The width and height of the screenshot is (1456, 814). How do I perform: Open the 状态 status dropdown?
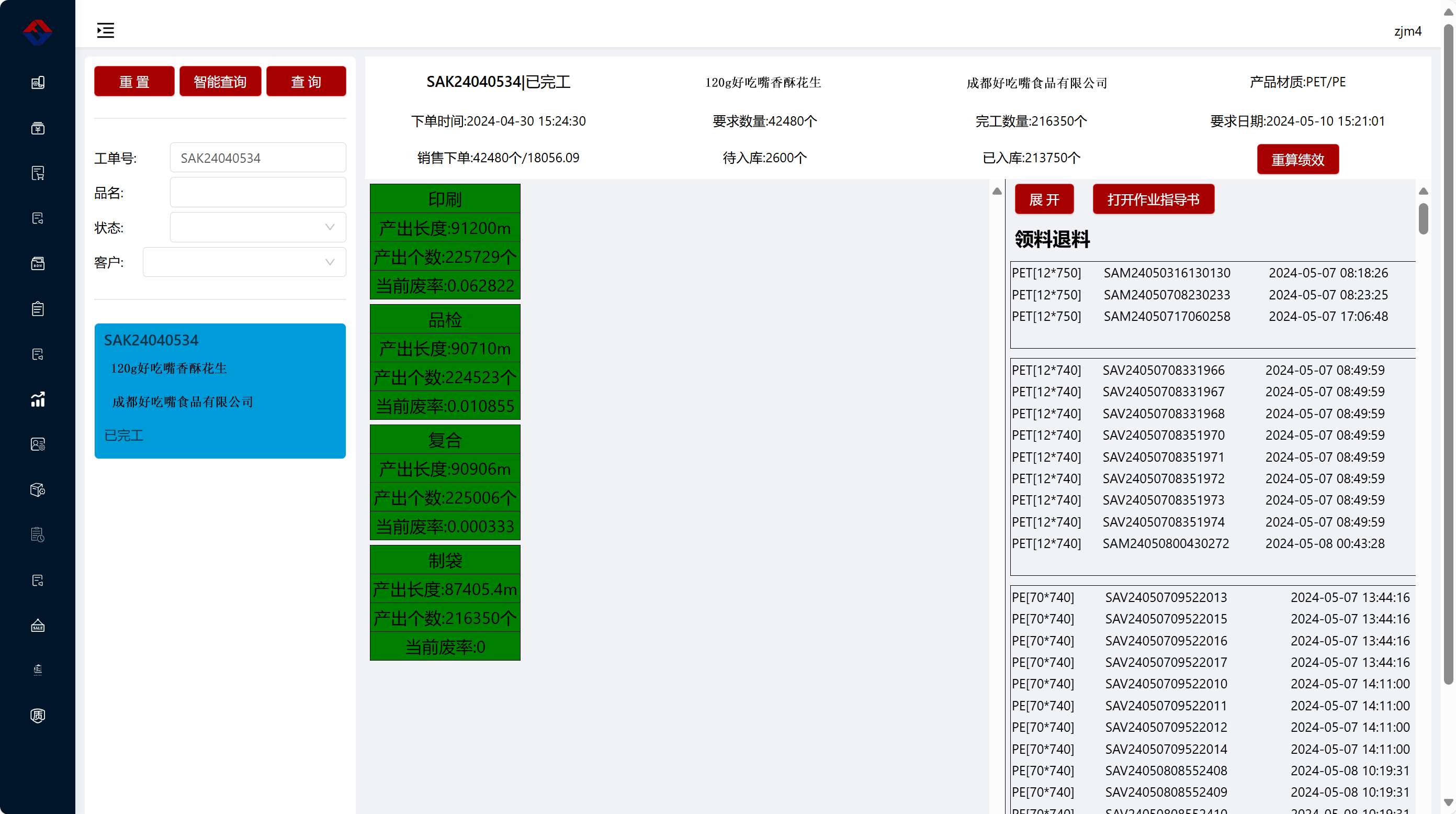258,227
